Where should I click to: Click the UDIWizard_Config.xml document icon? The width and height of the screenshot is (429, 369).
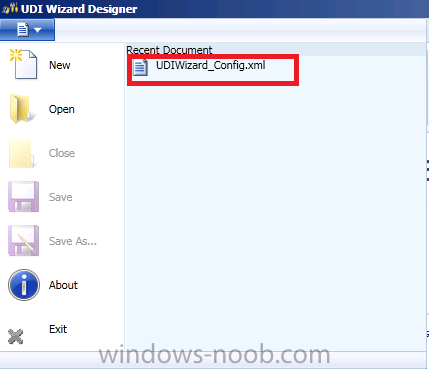(140, 68)
